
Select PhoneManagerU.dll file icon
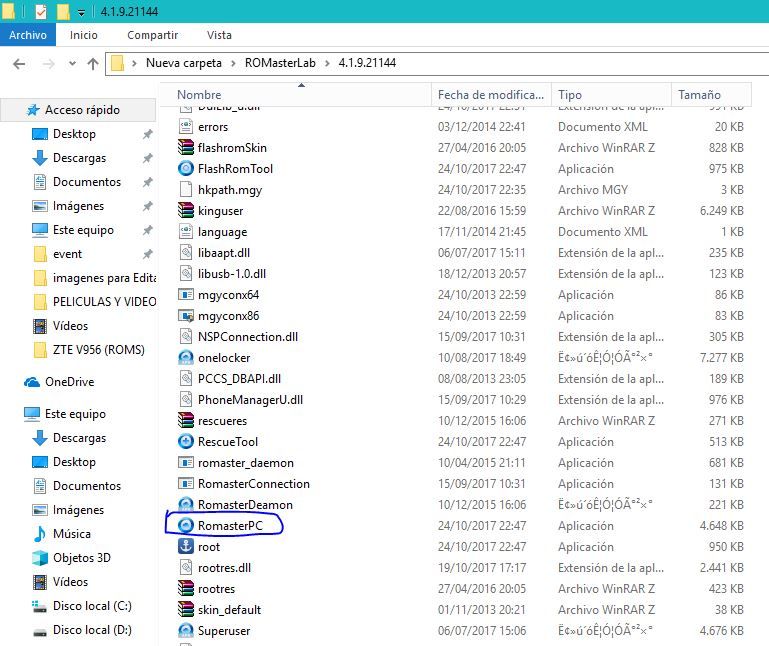point(185,400)
